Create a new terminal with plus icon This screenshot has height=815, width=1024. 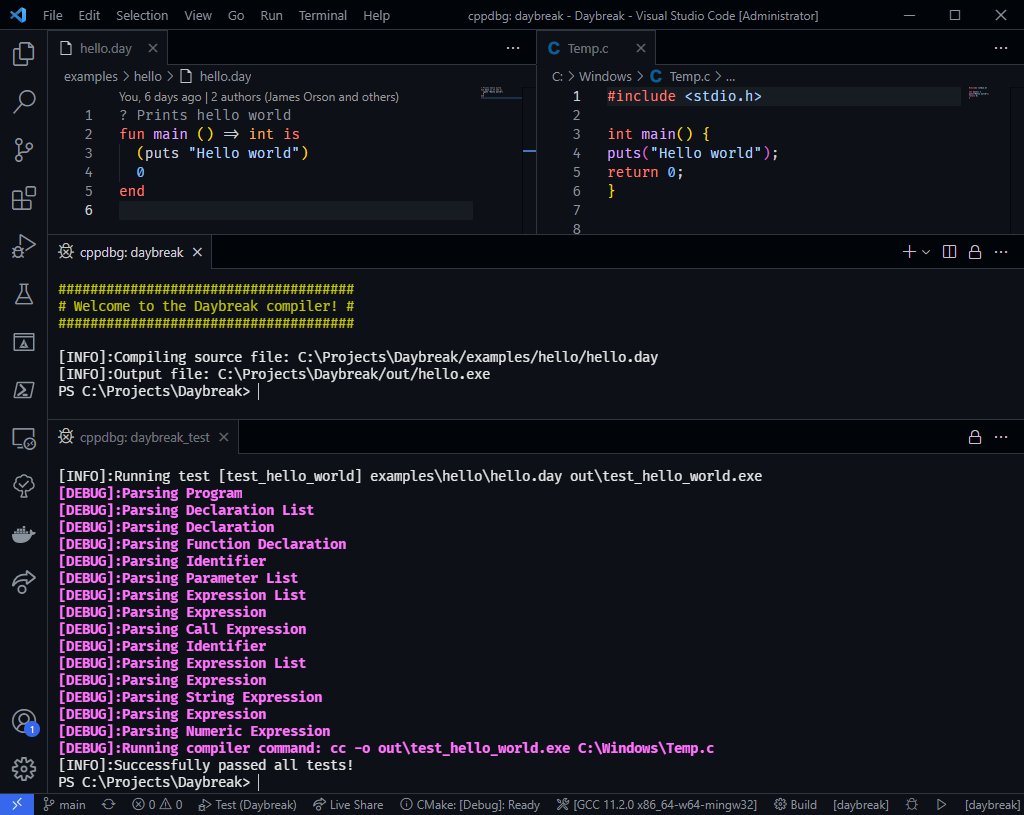(908, 252)
